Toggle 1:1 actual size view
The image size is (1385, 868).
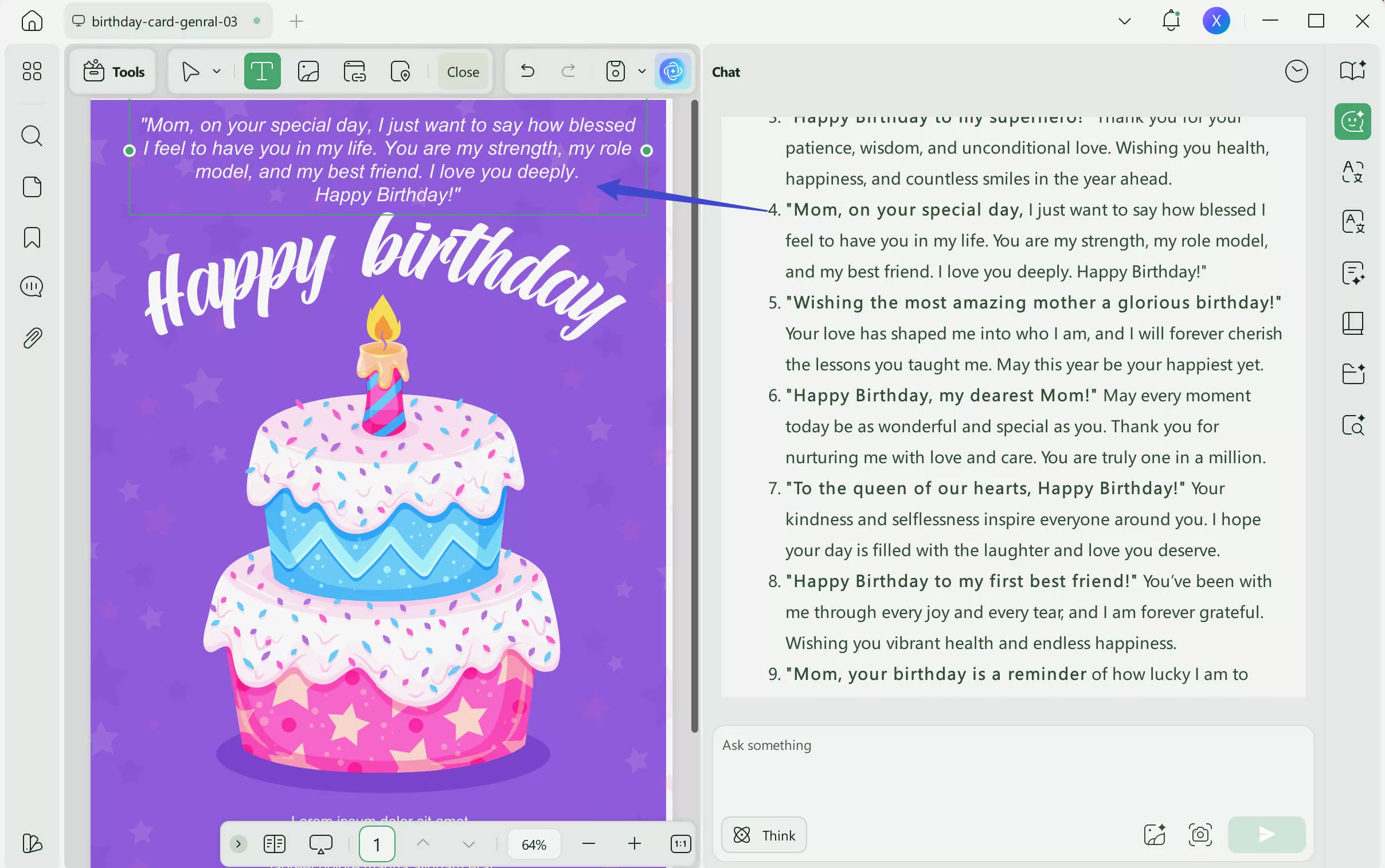click(x=680, y=843)
